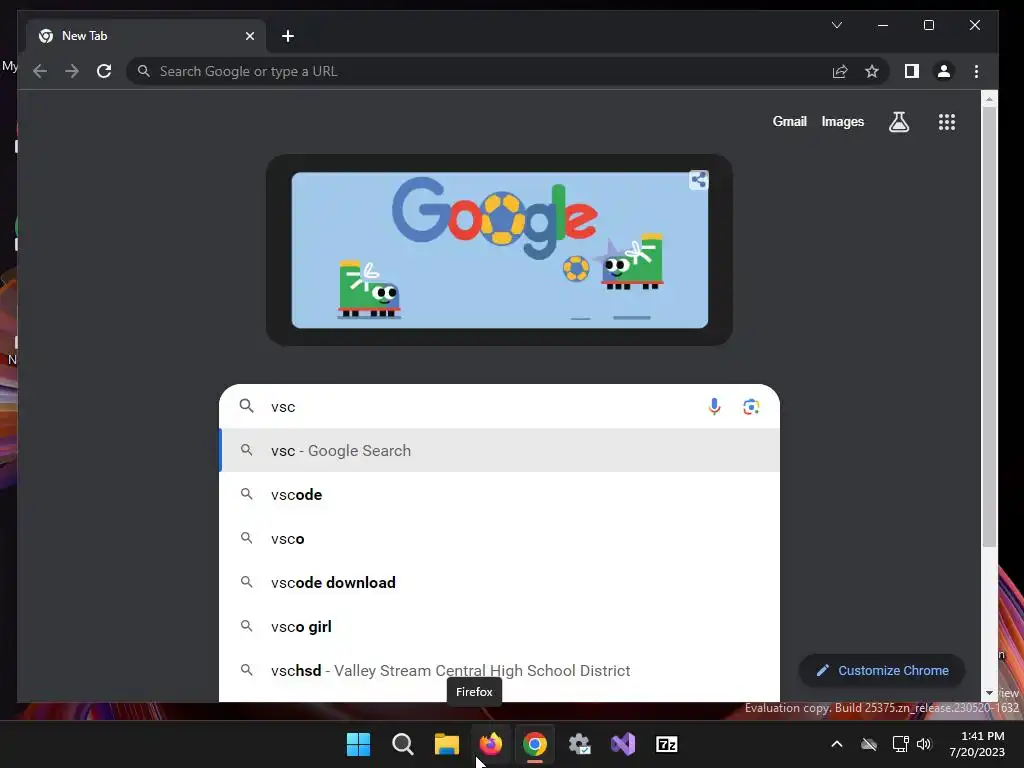Choose the "vsco" suggestion
The image size is (1024, 768).
(500, 538)
